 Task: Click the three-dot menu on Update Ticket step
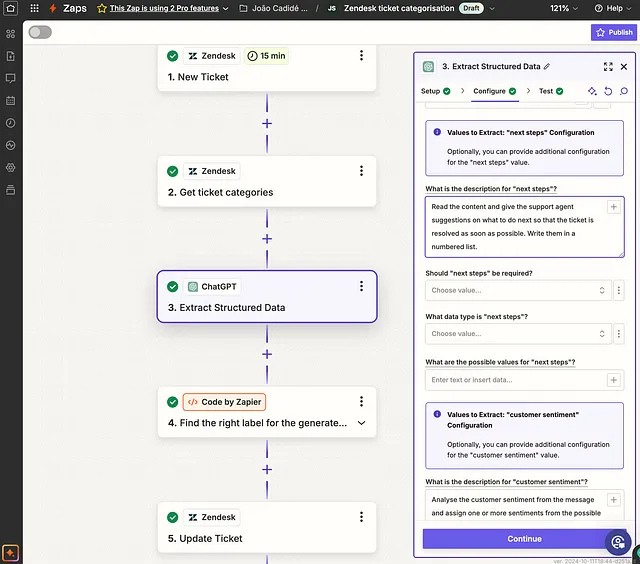pos(361,517)
